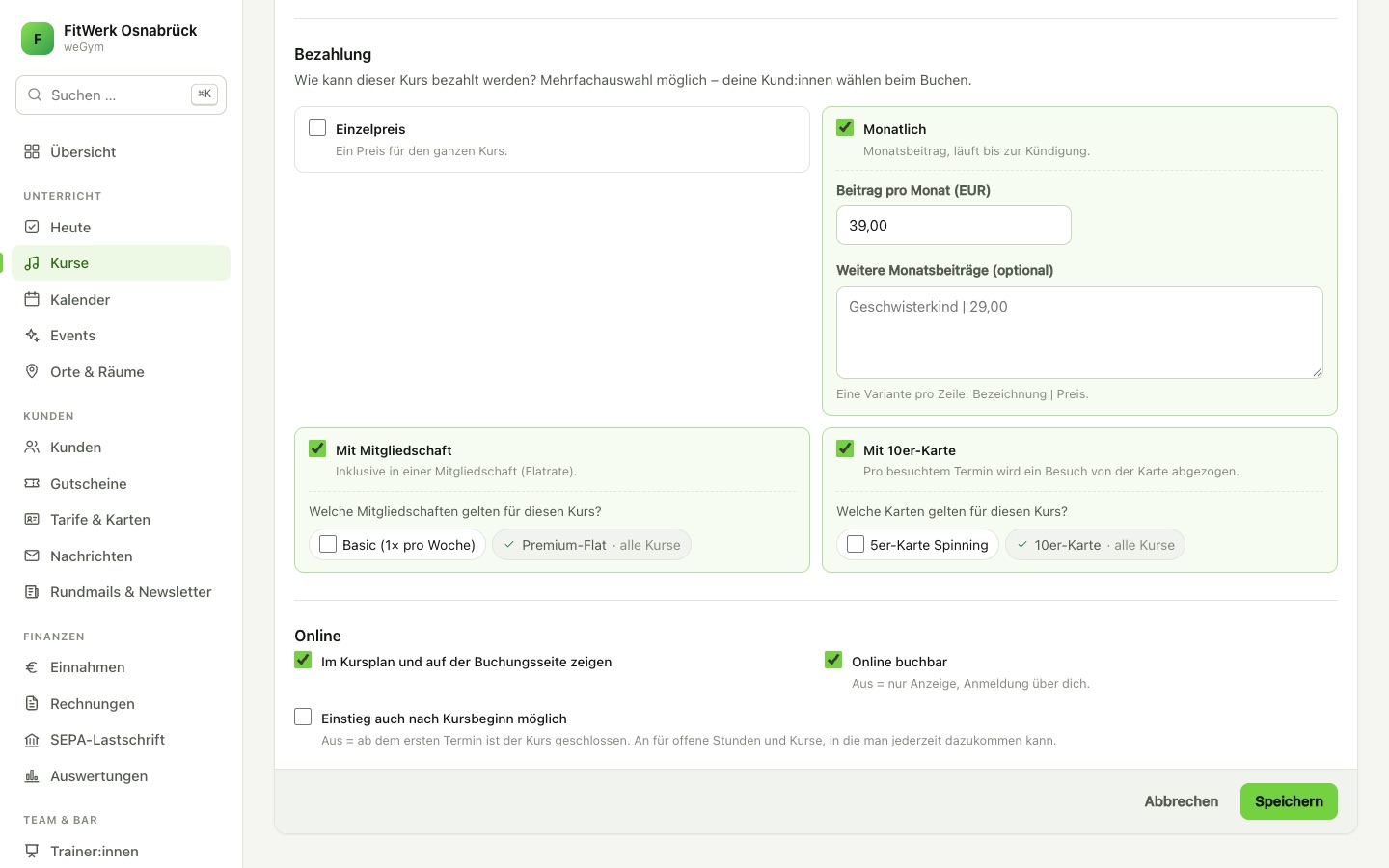Click the Orte & Räume pin icon

click(x=32, y=371)
